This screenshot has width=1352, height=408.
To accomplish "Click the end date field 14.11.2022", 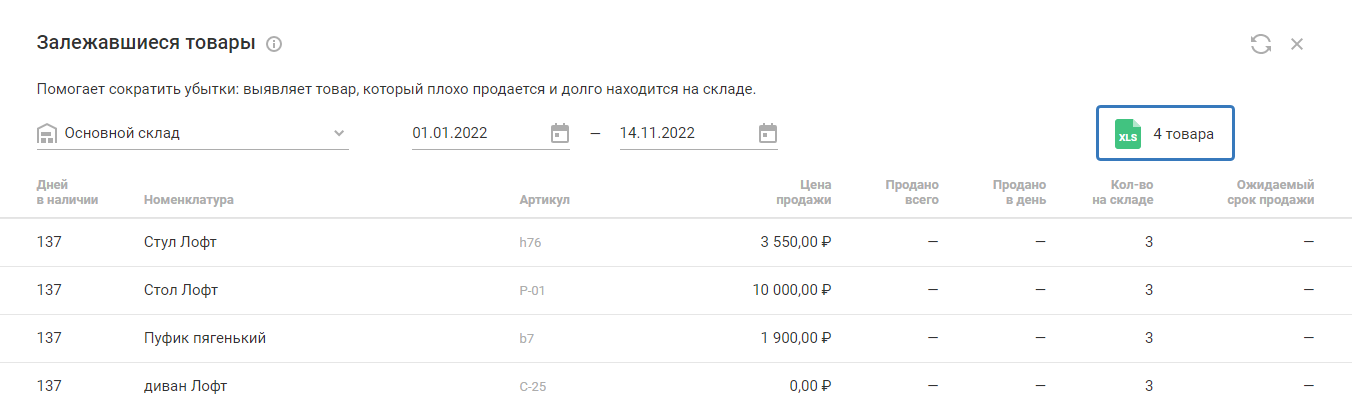I will 684,133.
